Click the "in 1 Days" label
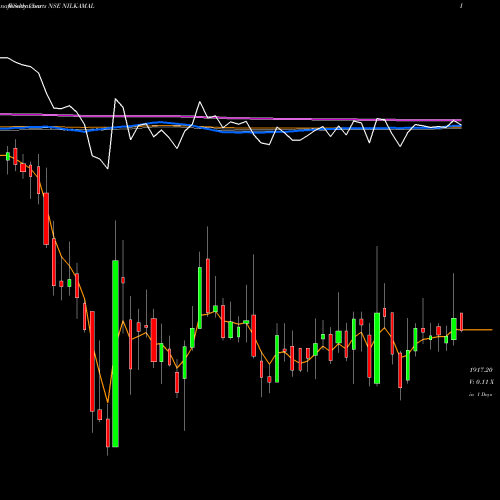 click(480, 395)
